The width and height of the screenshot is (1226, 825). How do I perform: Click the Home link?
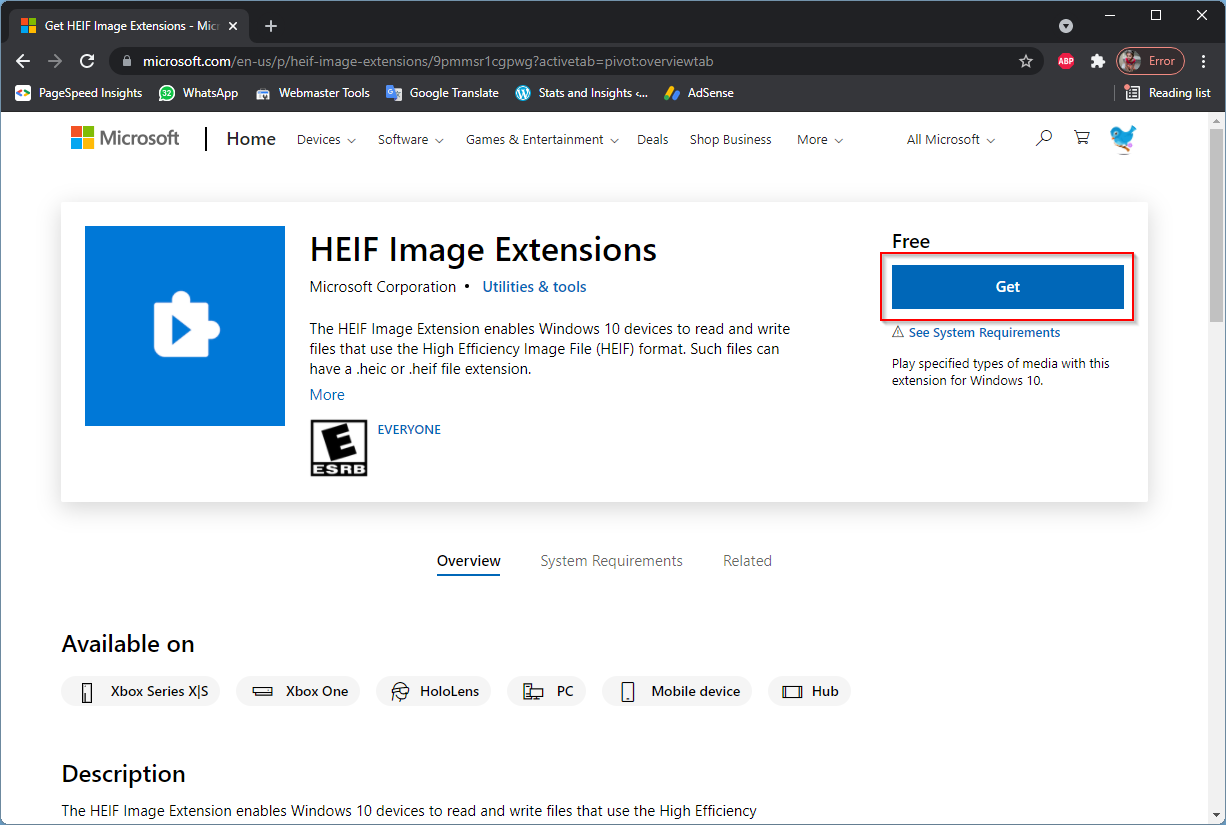coord(251,139)
